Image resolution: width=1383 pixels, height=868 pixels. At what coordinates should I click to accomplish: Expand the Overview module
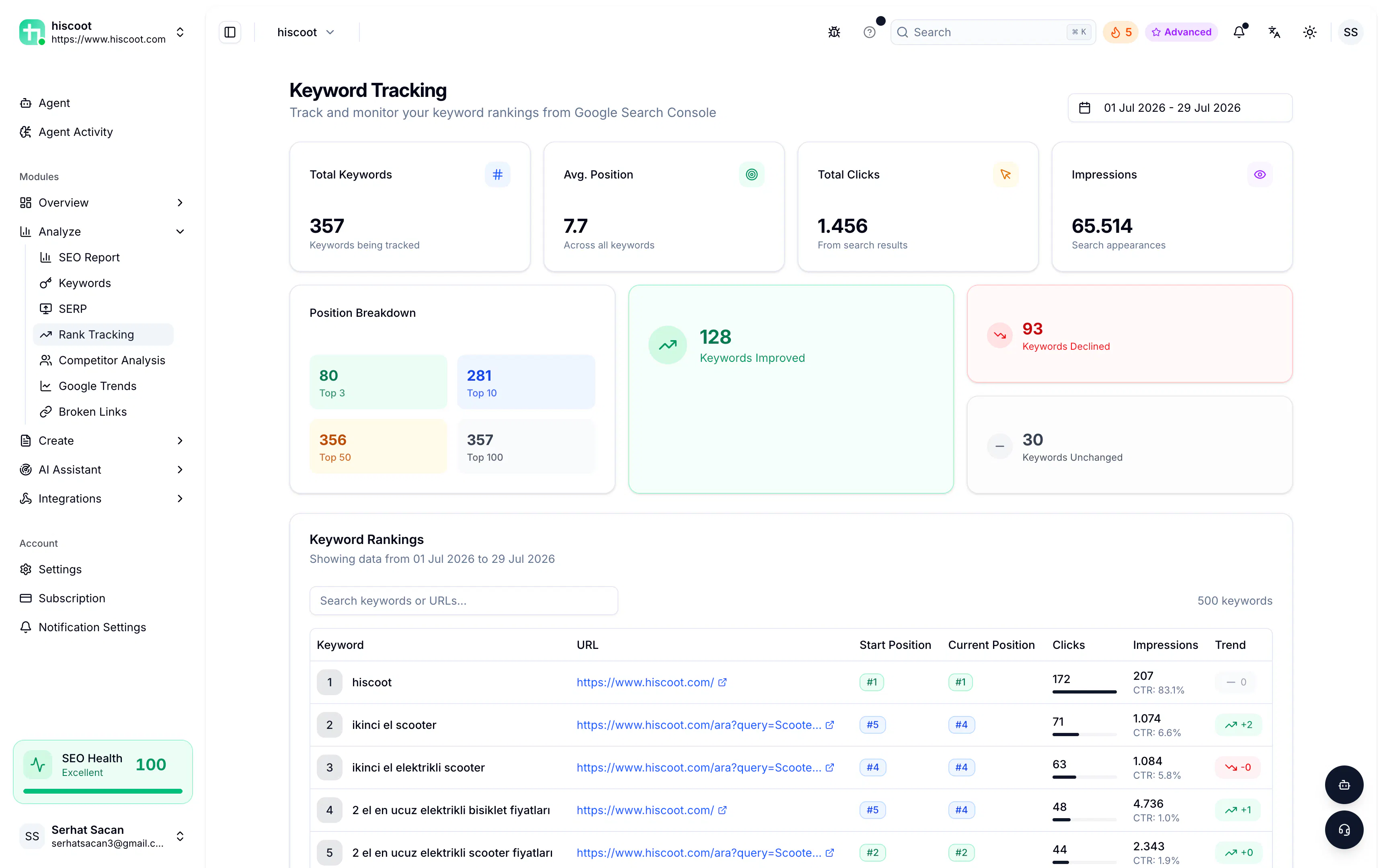[x=102, y=203]
